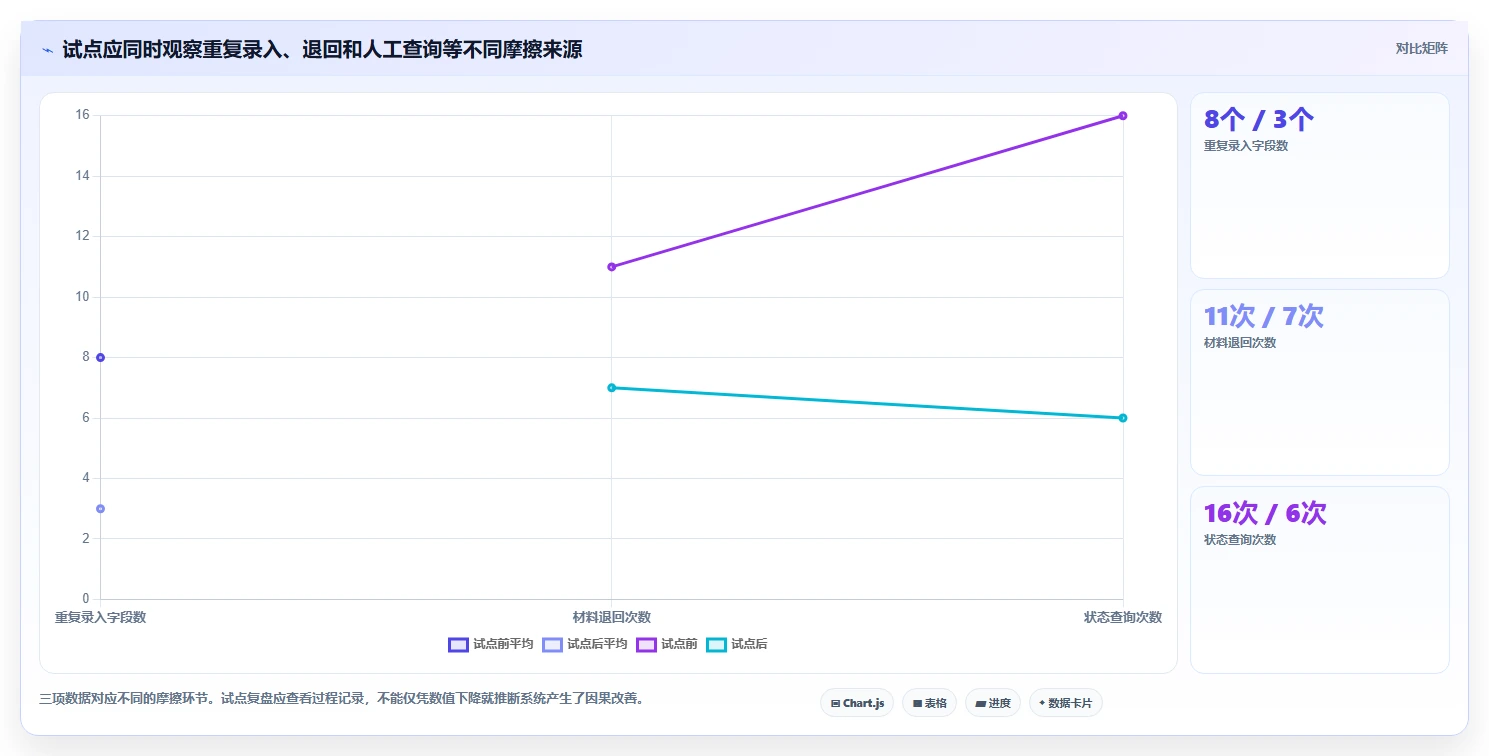The width and height of the screenshot is (1489, 756).
Task: Click the cyan data point at 7
Action: (x=611, y=388)
